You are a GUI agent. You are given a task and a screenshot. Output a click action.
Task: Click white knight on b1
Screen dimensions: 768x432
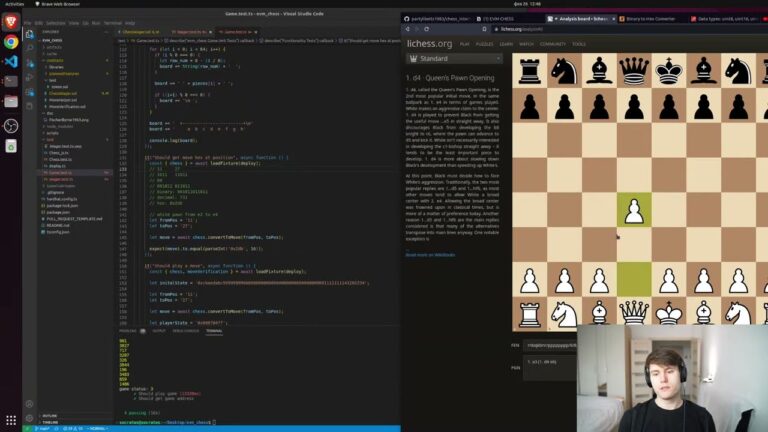564,312
